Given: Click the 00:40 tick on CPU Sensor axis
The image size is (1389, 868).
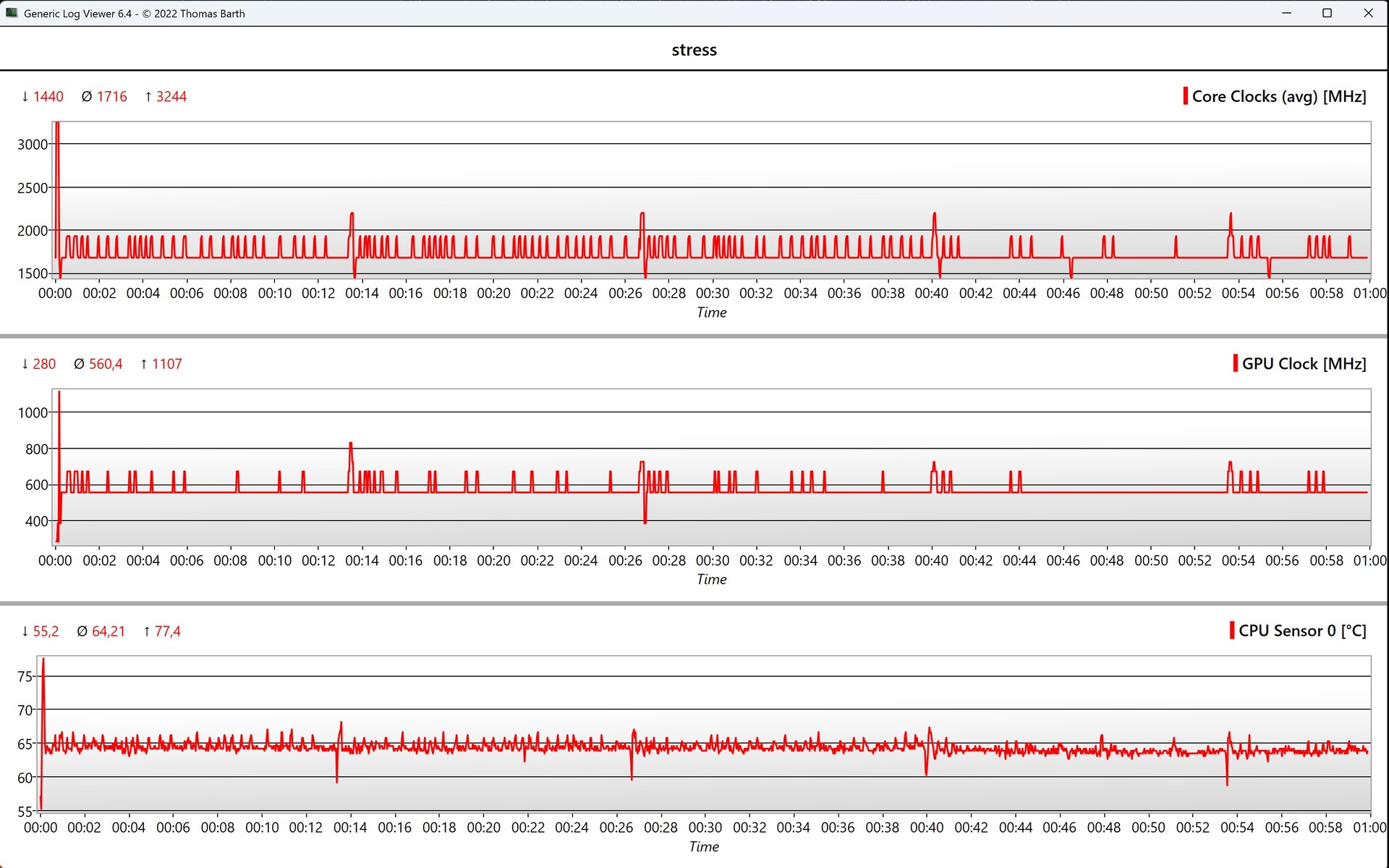Looking at the screenshot, I should pyautogui.click(x=927, y=827).
